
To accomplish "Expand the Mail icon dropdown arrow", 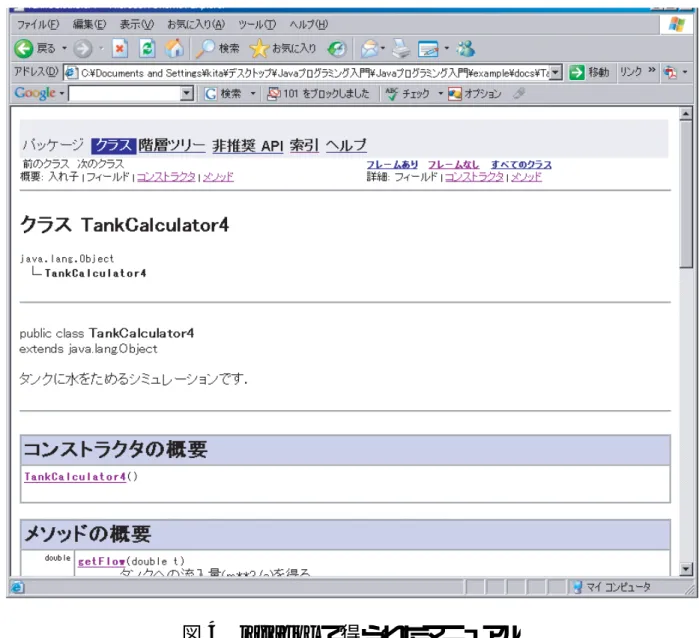I will point(383,48).
